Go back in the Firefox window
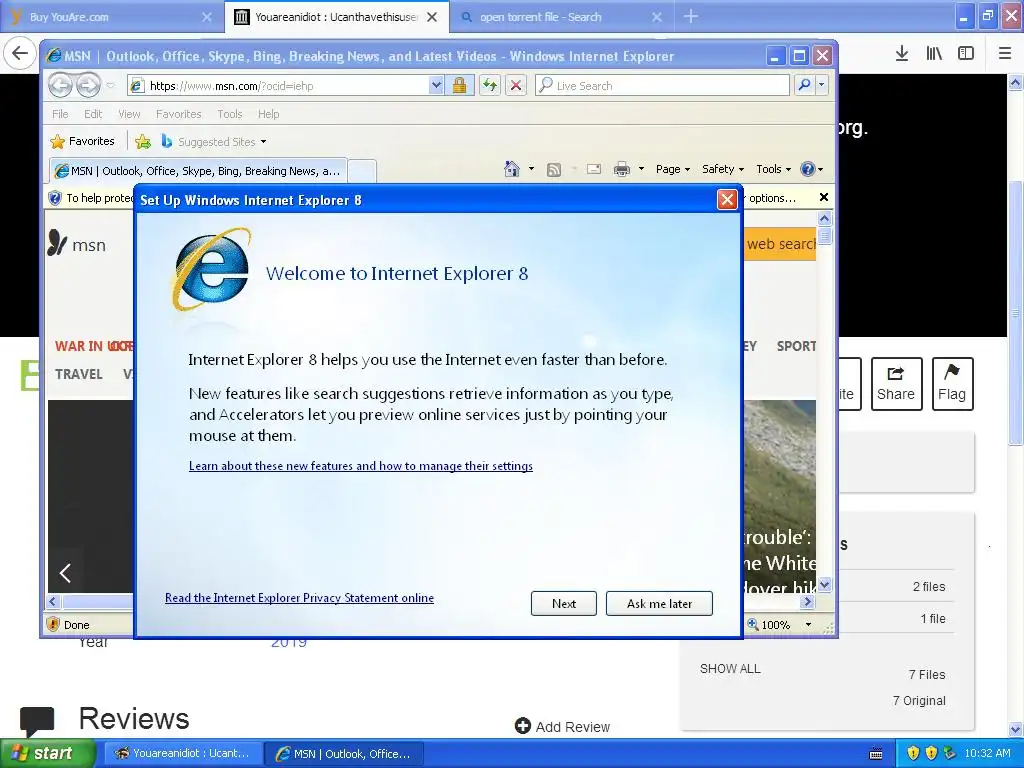 pos(20,53)
